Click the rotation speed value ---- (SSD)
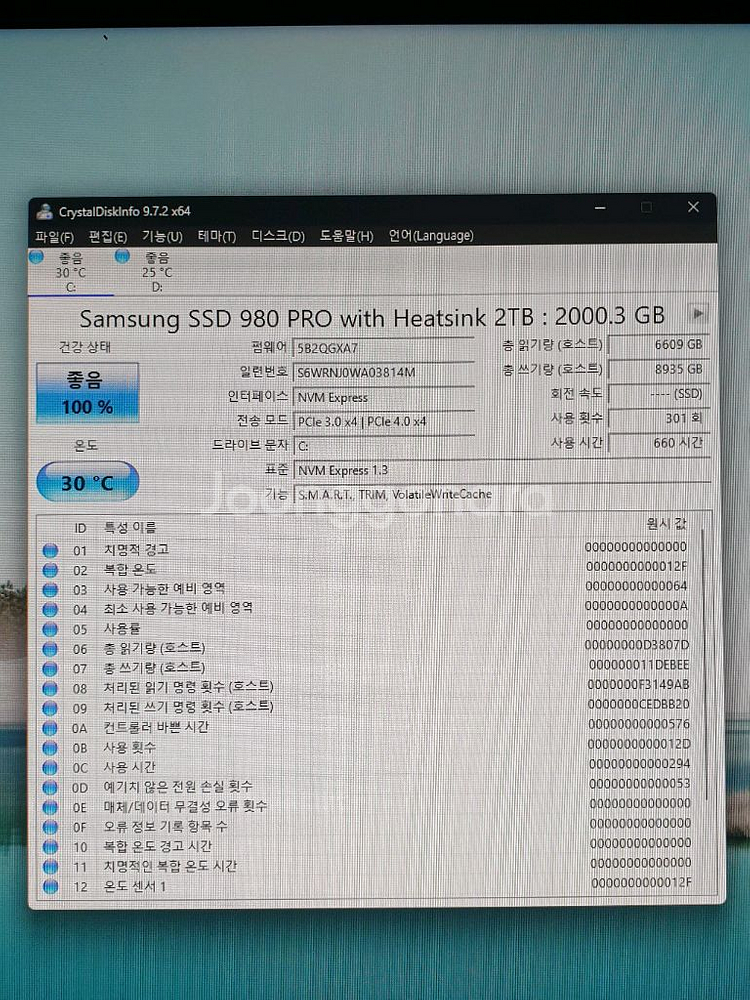Viewport: 750px width, 1000px height. [659, 393]
